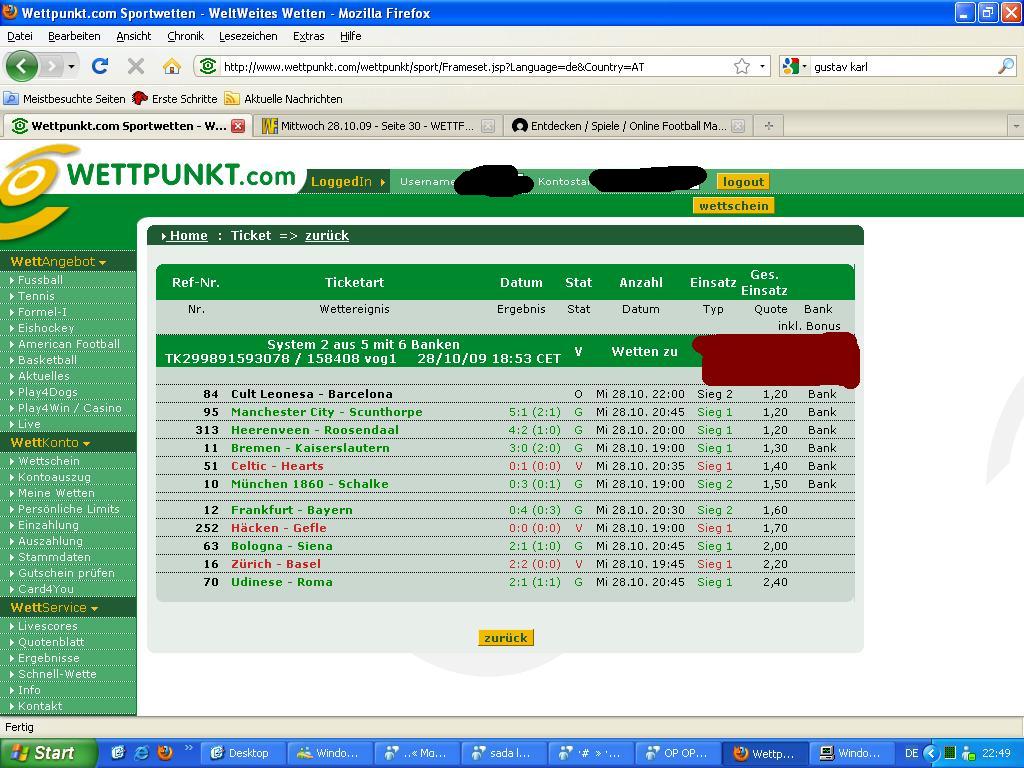Open the Chronik menu
Image resolution: width=1024 pixels, height=768 pixels.
tap(185, 36)
